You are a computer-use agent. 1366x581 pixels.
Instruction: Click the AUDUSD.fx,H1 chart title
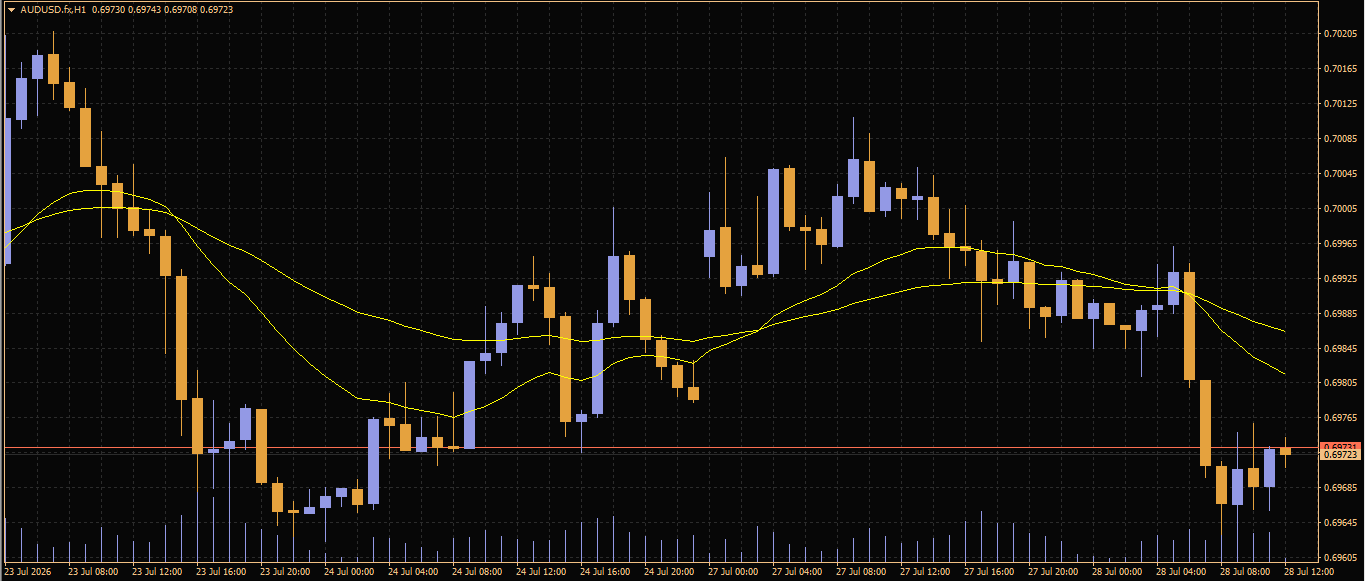click(52, 9)
